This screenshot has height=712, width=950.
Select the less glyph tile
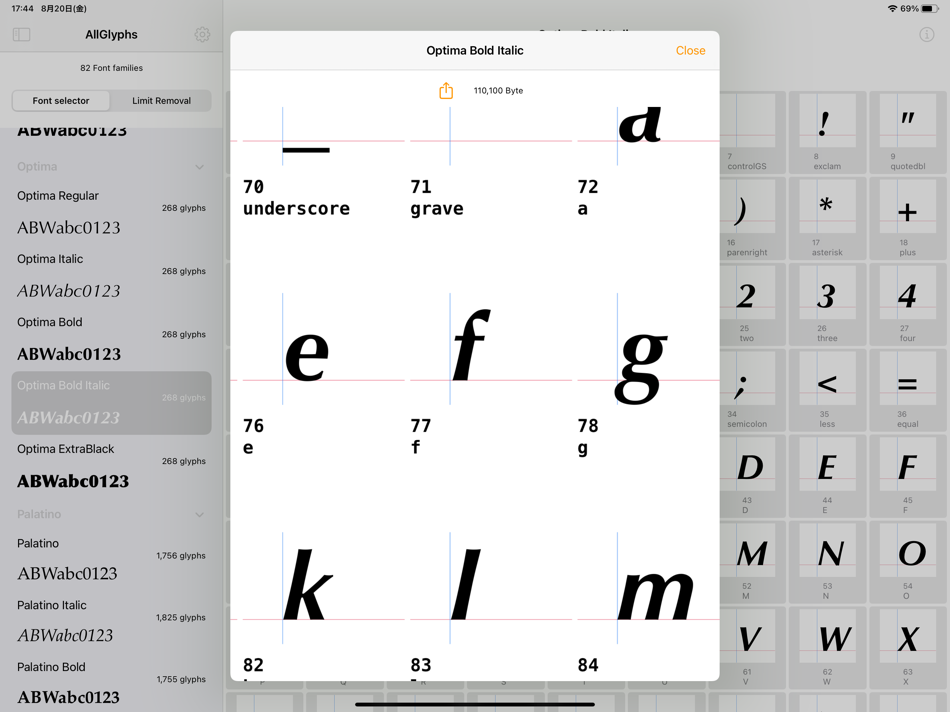tap(827, 390)
